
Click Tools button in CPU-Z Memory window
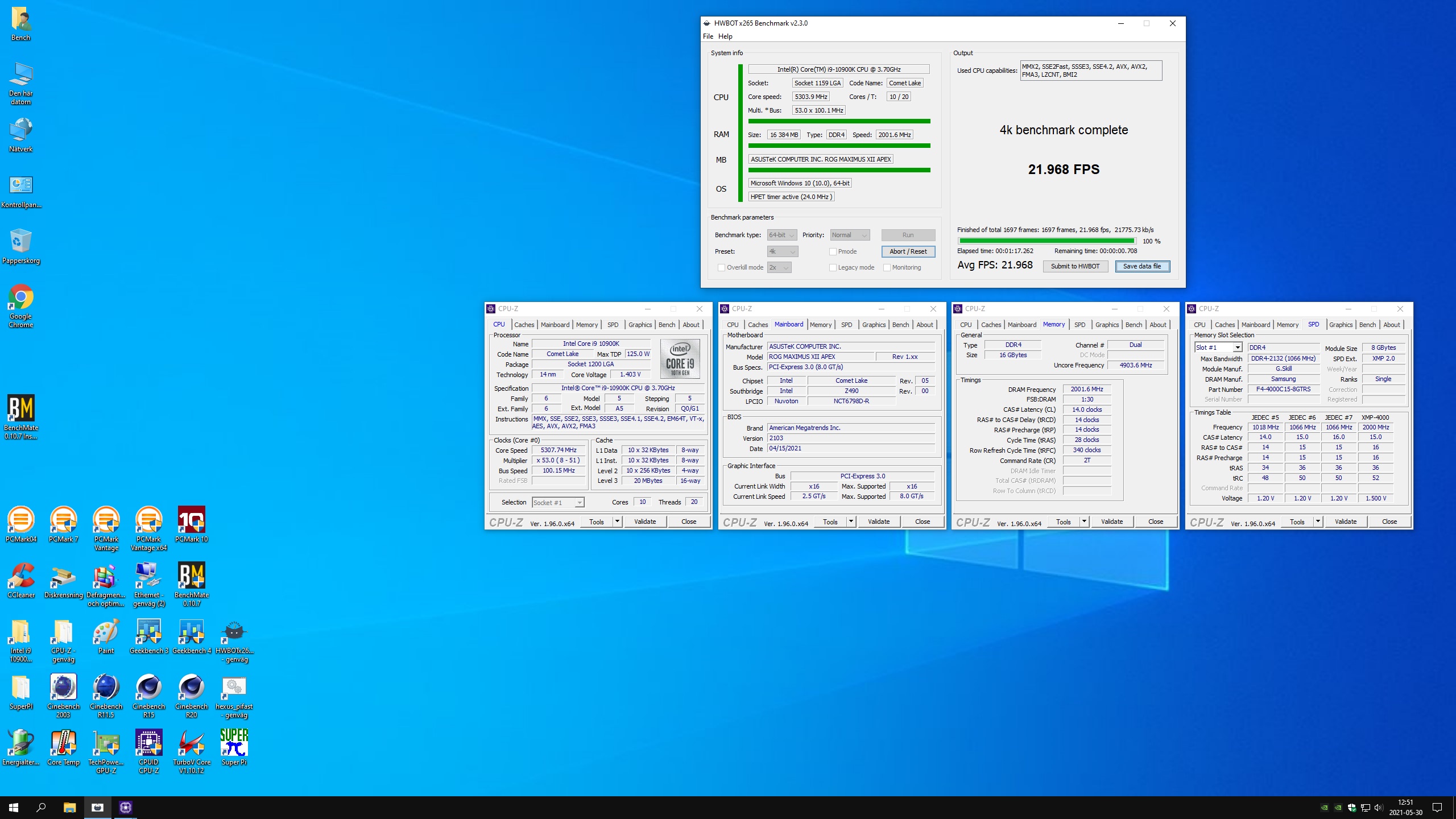(x=1063, y=522)
